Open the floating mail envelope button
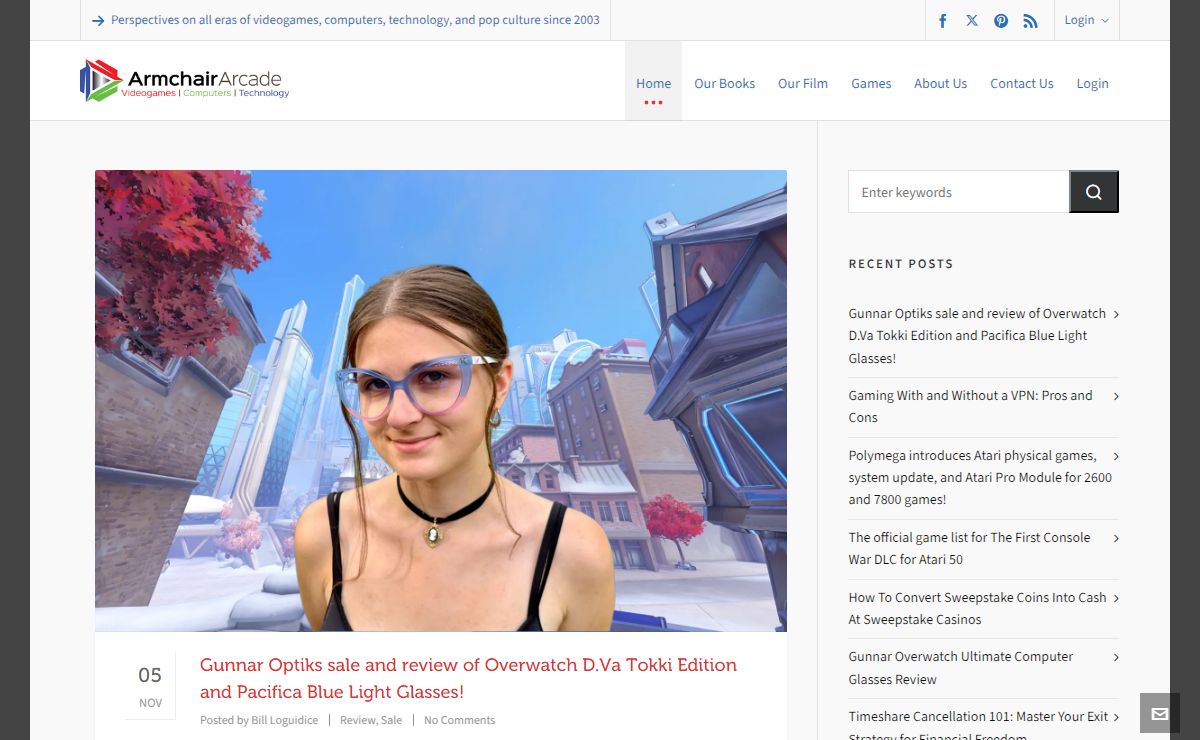The width and height of the screenshot is (1200, 740). pyautogui.click(x=1160, y=713)
